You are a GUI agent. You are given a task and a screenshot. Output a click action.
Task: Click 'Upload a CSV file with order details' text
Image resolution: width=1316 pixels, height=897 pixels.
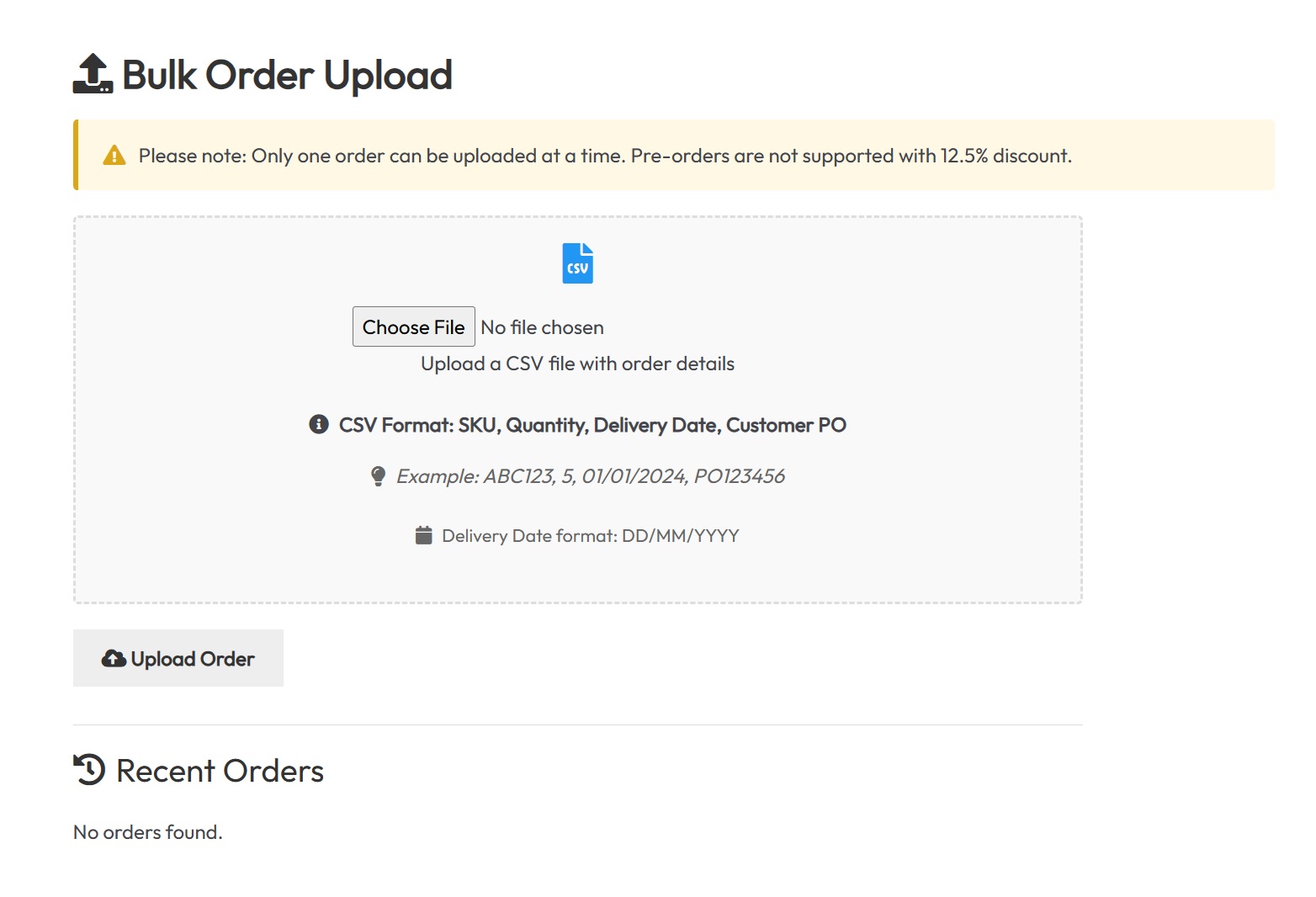click(x=578, y=364)
